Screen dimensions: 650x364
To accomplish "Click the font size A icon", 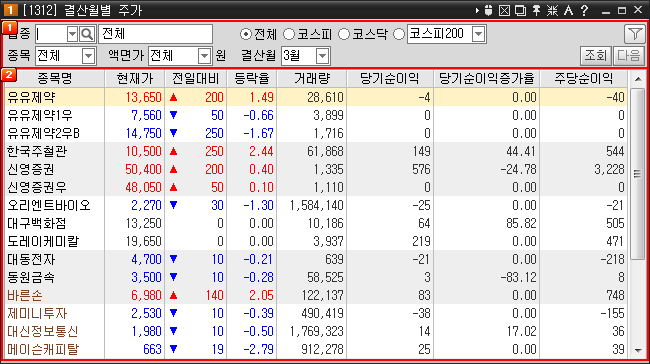I will [568, 10].
